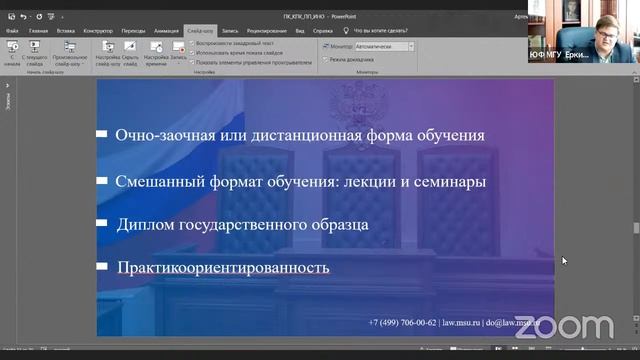This screenshot has width=640, height=360.
Task: Click the lightbulb Tell Me icon
Action: point(346,31)
